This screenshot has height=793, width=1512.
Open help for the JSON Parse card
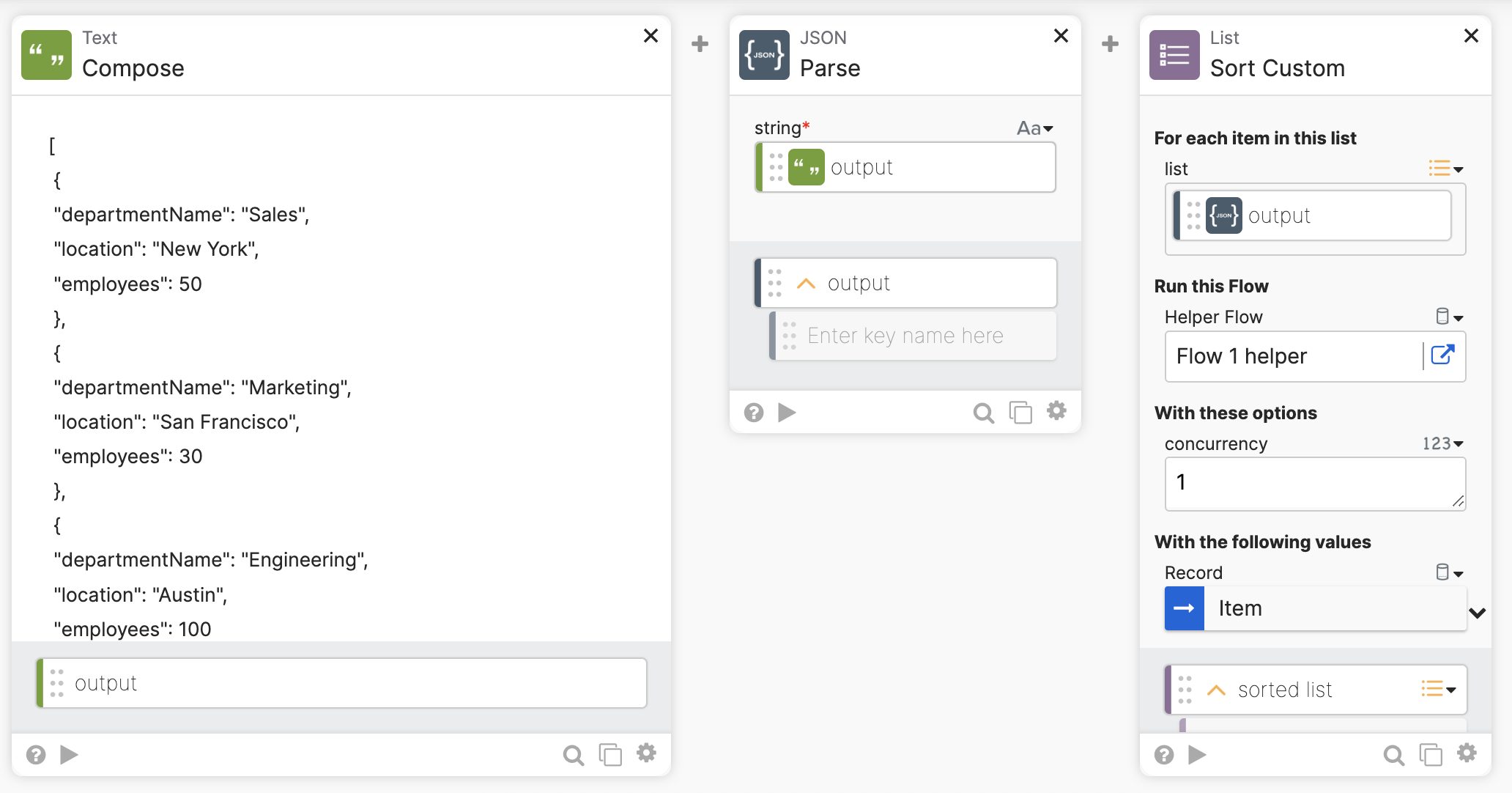click(753, 413)
